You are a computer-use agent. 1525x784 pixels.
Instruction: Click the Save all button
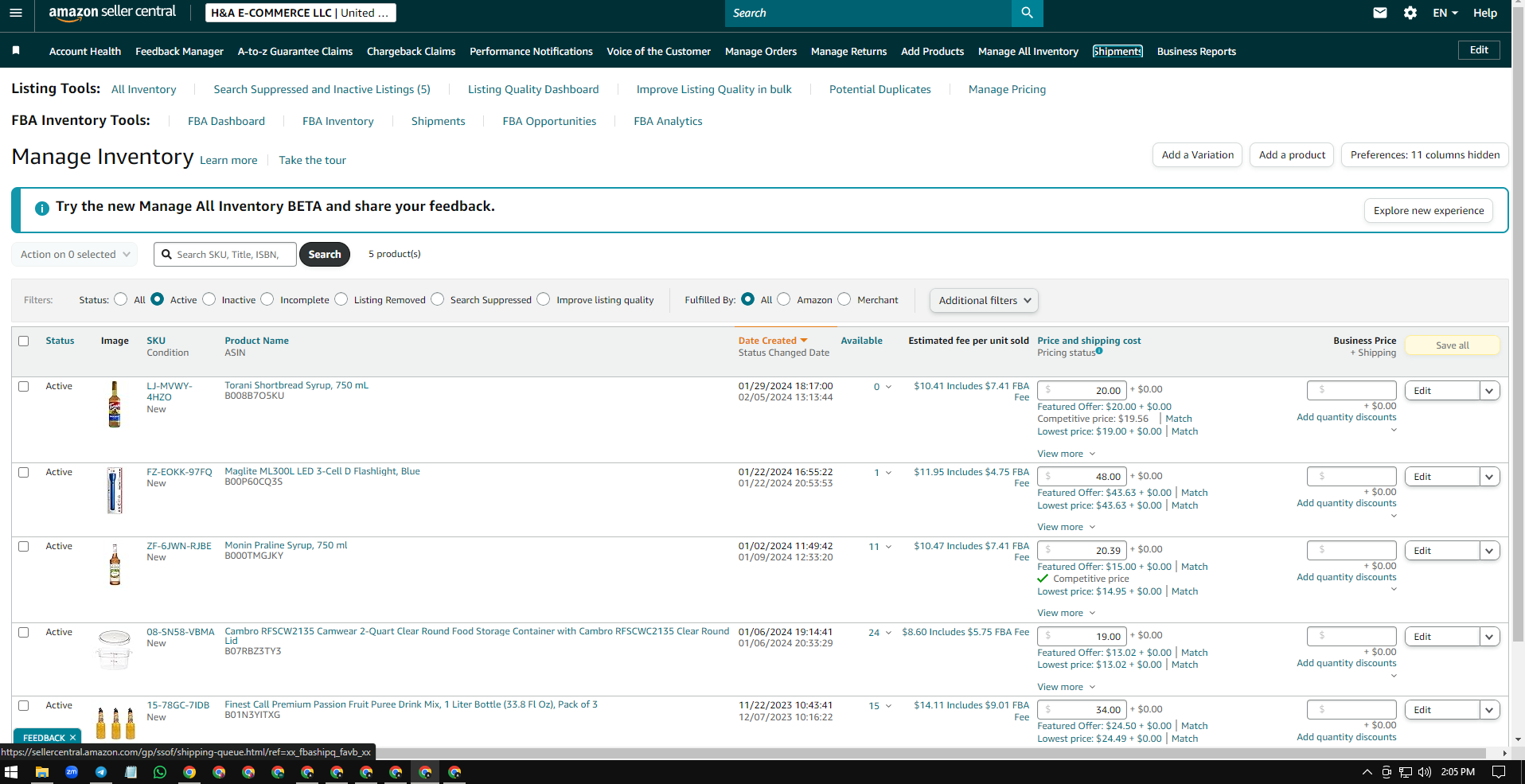click(x=1453, y=345)
